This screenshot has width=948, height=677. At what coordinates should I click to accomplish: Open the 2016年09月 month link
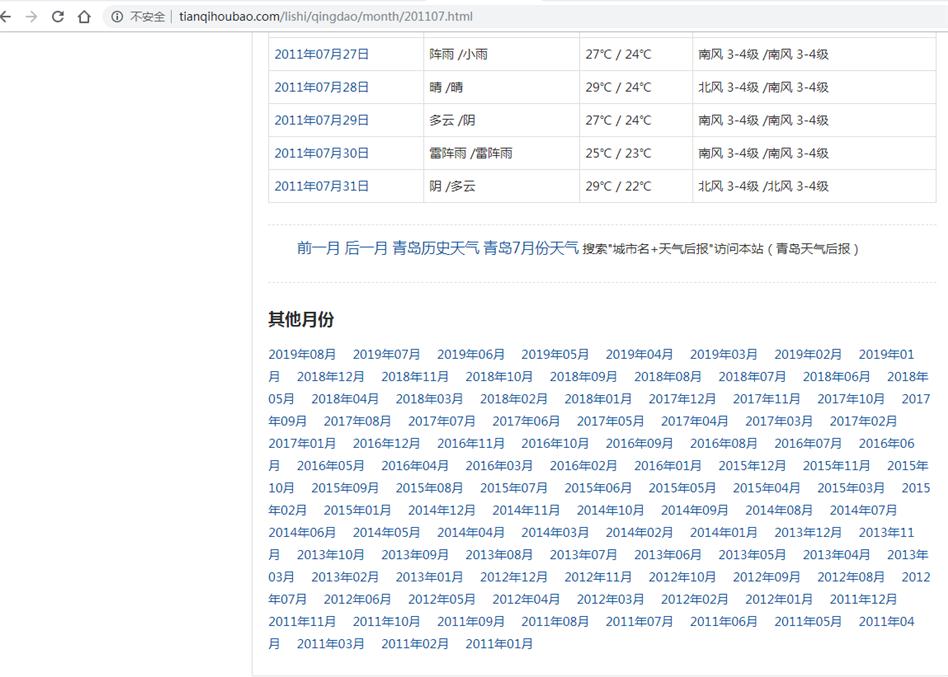coord(640,443)
